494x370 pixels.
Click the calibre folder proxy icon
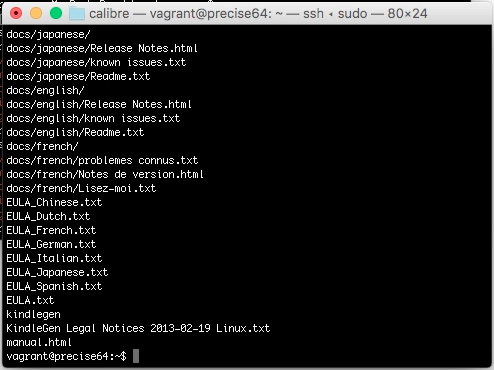click(77, 14)
